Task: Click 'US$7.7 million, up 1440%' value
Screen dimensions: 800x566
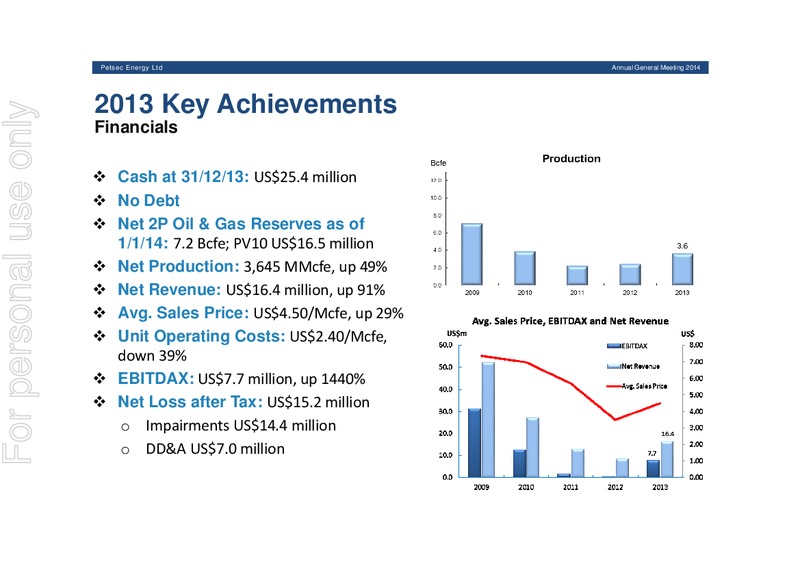Action: pyautogui.click(x=282, y=379)
